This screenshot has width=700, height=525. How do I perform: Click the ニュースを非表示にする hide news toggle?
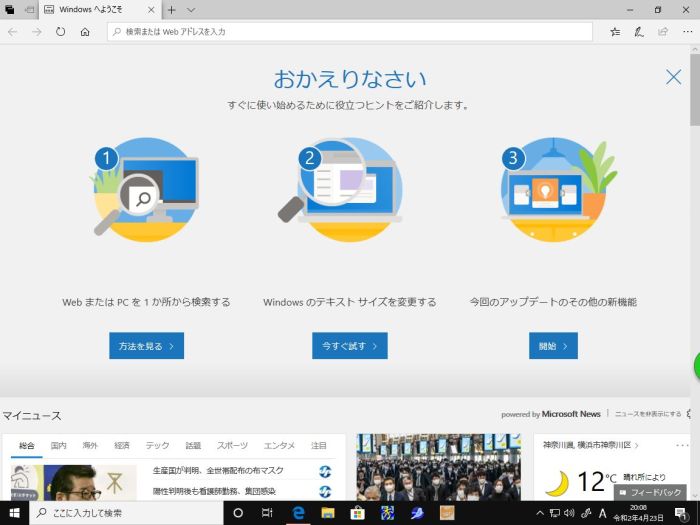pyautogui.click(x=647, y=414)
